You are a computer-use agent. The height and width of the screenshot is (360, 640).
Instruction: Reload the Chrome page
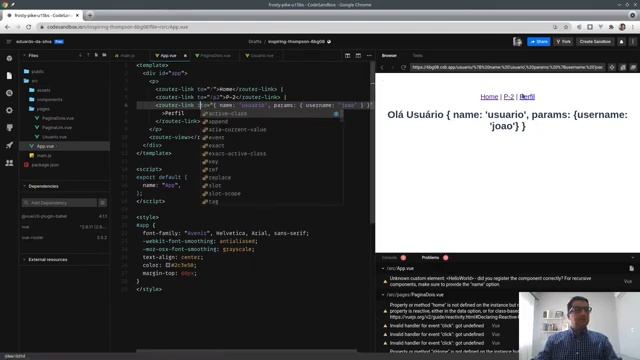pos(29,27)
